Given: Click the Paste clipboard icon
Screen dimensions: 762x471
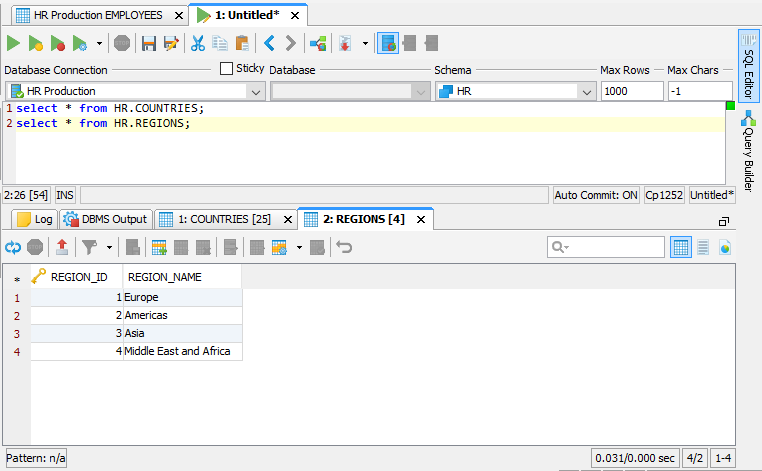Looking at the screenshot, I should click(242, 44).
